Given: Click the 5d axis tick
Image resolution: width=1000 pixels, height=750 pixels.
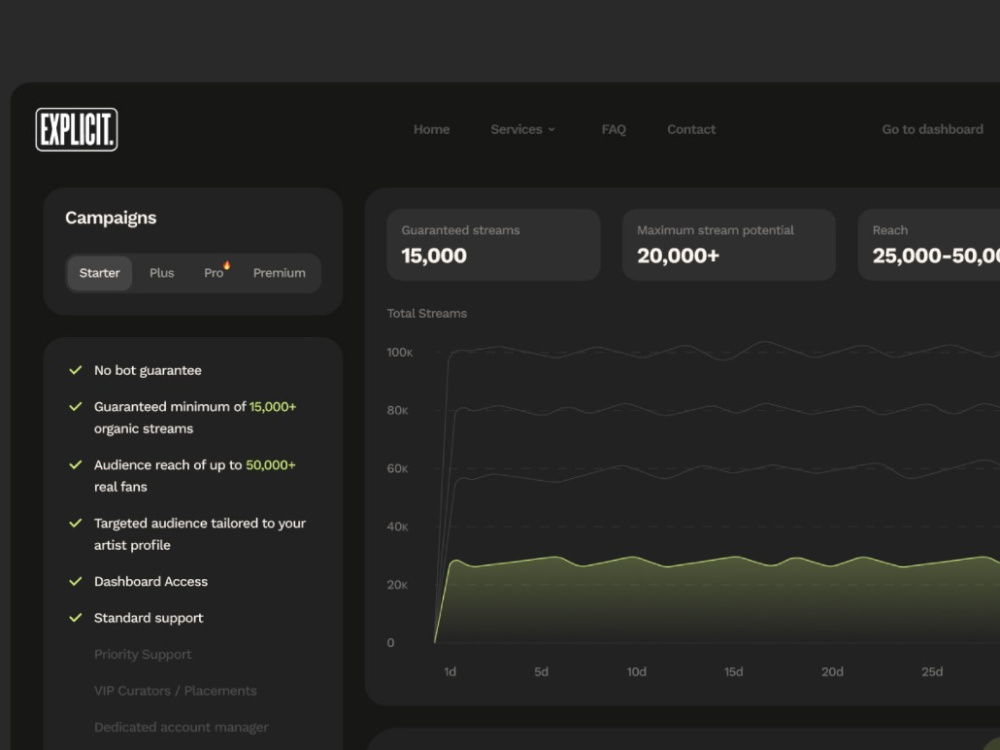Looking at the screenshot, I should [541, 672].
